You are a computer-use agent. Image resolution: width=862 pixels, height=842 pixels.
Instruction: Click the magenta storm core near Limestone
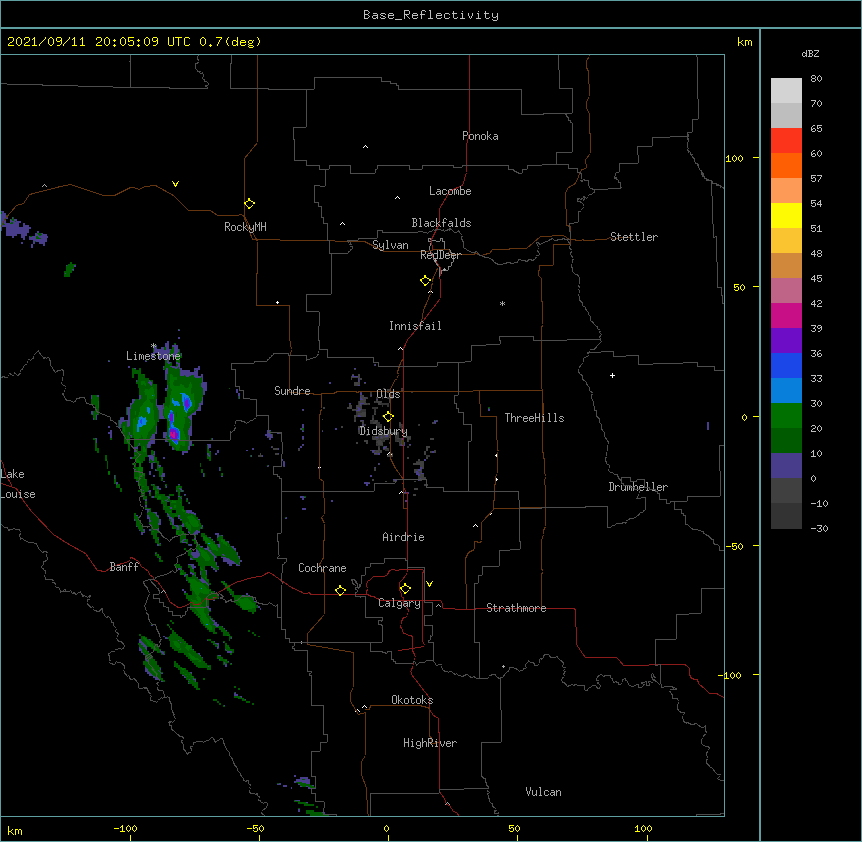pyautogui.click(x=174, y=434)
